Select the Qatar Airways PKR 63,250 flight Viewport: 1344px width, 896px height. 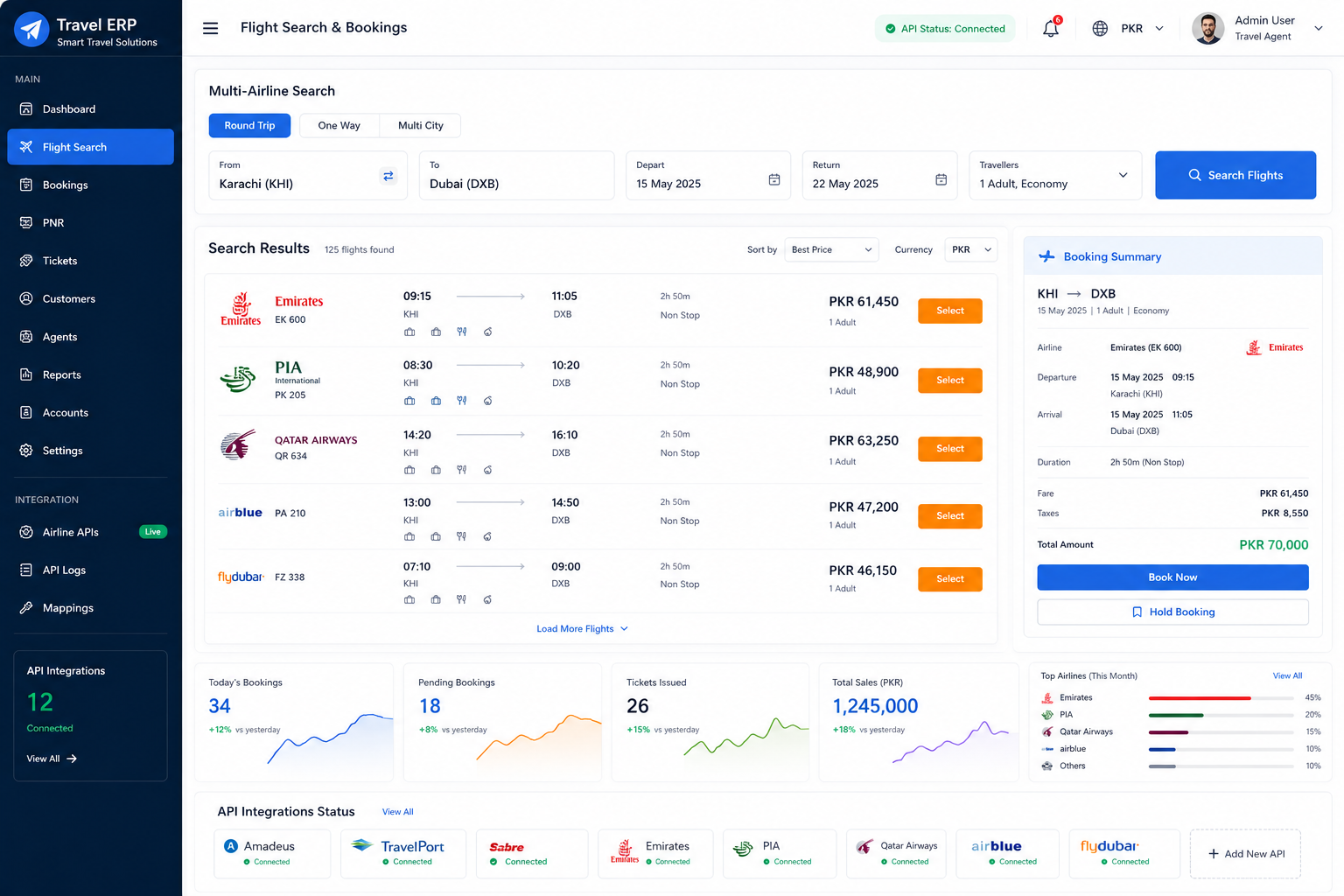tap(950, 449)
